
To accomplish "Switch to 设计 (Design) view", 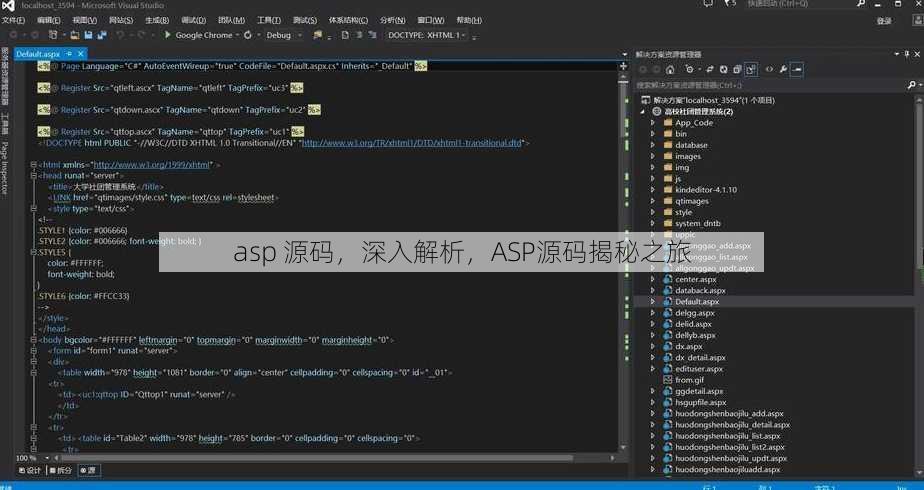I will pos(30,470).
